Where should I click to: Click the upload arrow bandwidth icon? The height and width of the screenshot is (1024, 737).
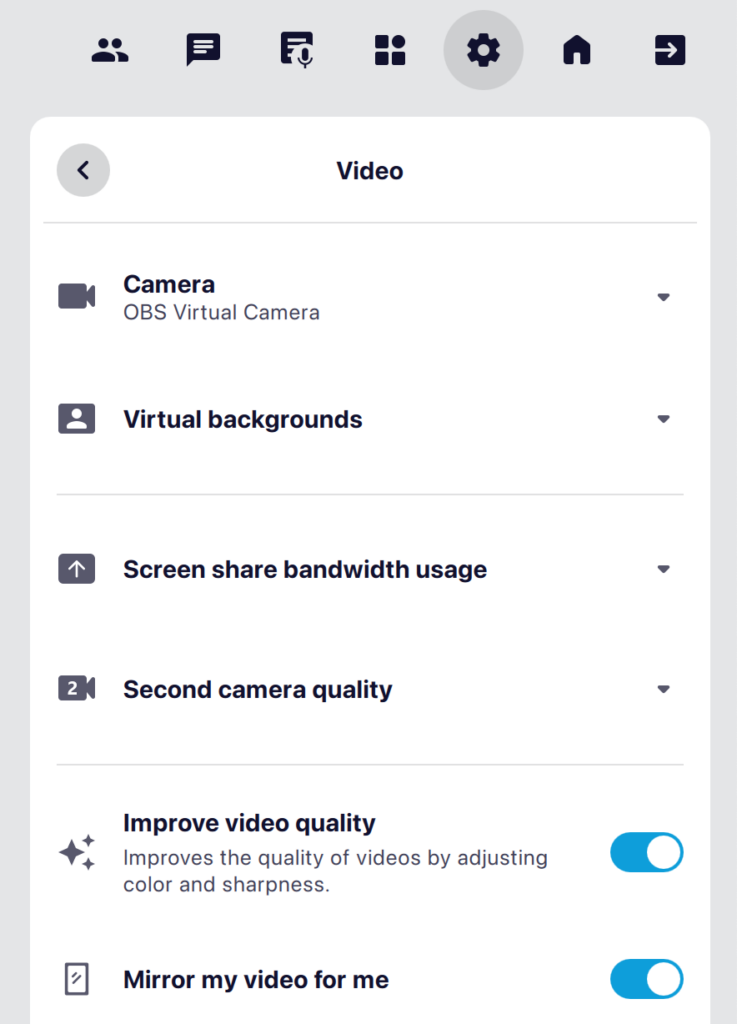pos(77,568)
